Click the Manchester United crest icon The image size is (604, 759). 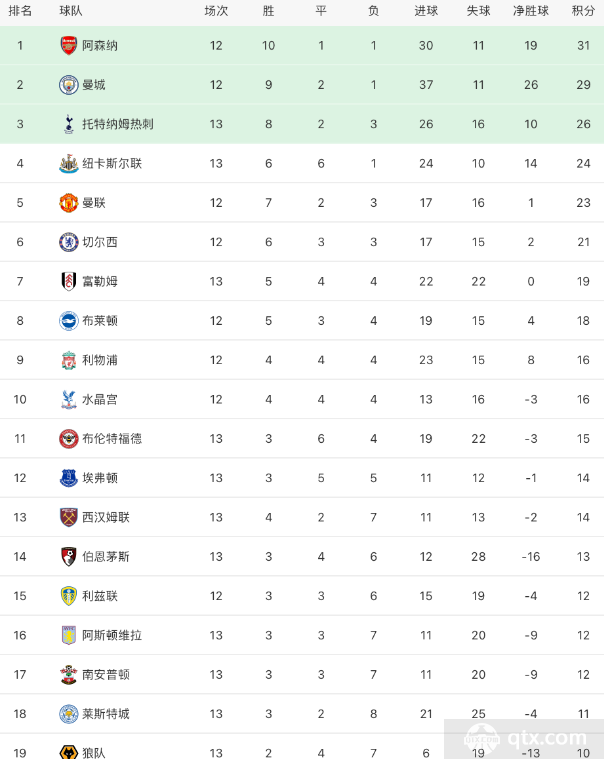point(69,203)
